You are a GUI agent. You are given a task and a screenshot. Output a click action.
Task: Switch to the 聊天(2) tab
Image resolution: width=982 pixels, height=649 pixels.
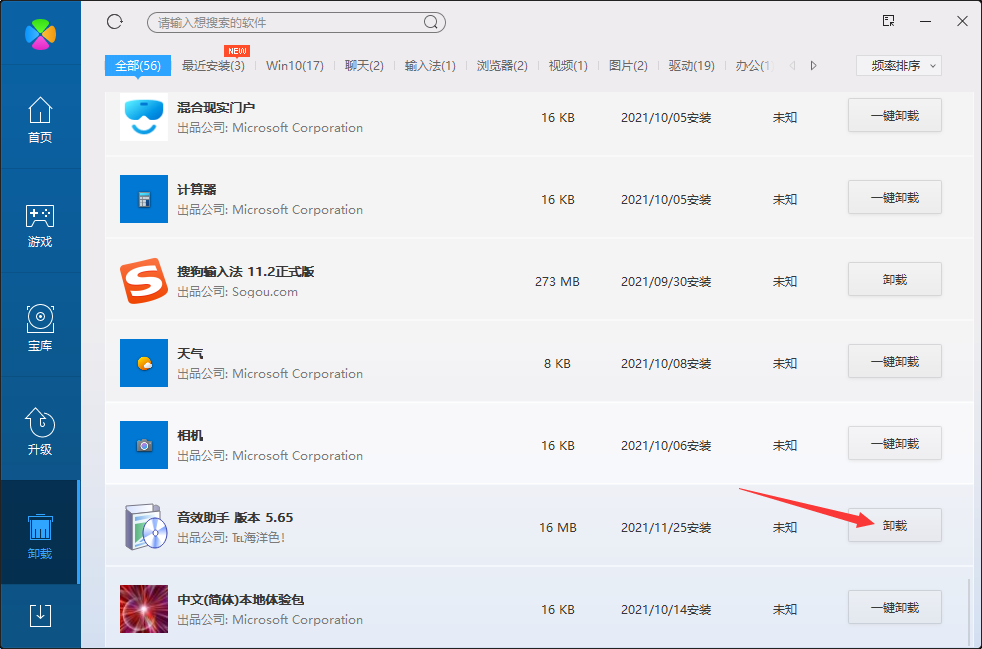click(x=364, y=66)
